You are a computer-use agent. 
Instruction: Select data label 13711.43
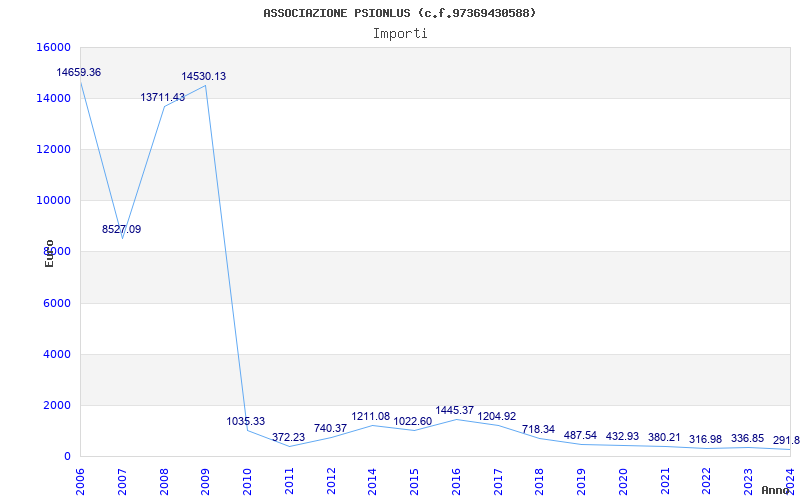(x=163, y=97)
